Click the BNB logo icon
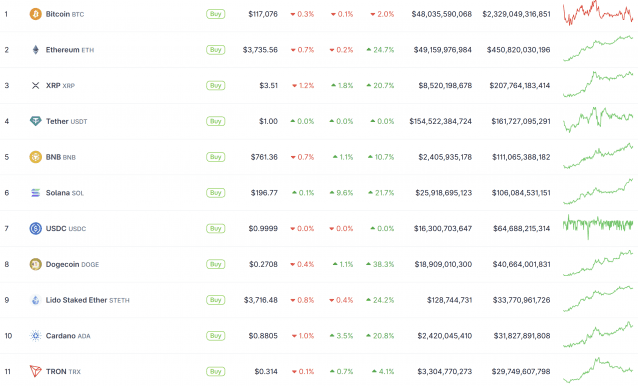The width and height of the screenshot is (638, 386). click(35, 157)
